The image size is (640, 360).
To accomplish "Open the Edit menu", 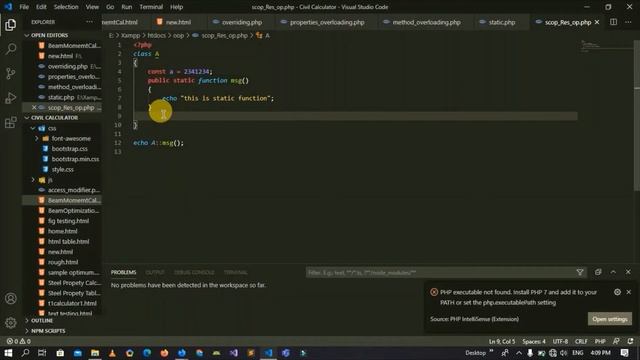I will (41, 7).
